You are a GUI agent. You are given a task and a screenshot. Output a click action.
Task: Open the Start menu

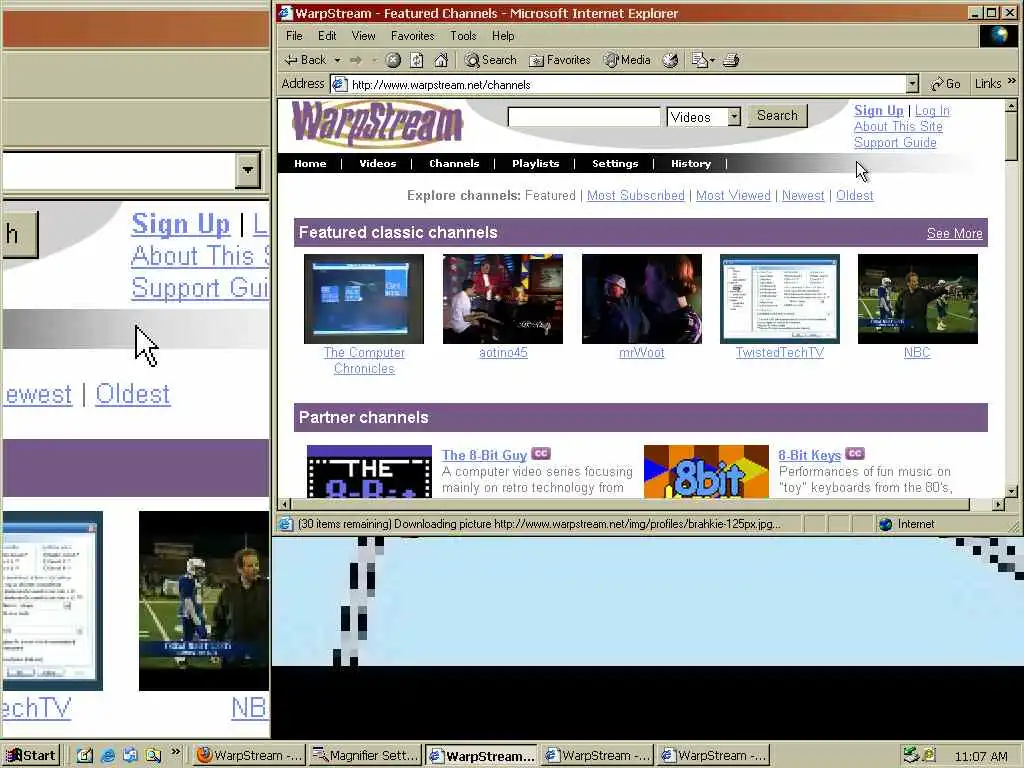31,756
